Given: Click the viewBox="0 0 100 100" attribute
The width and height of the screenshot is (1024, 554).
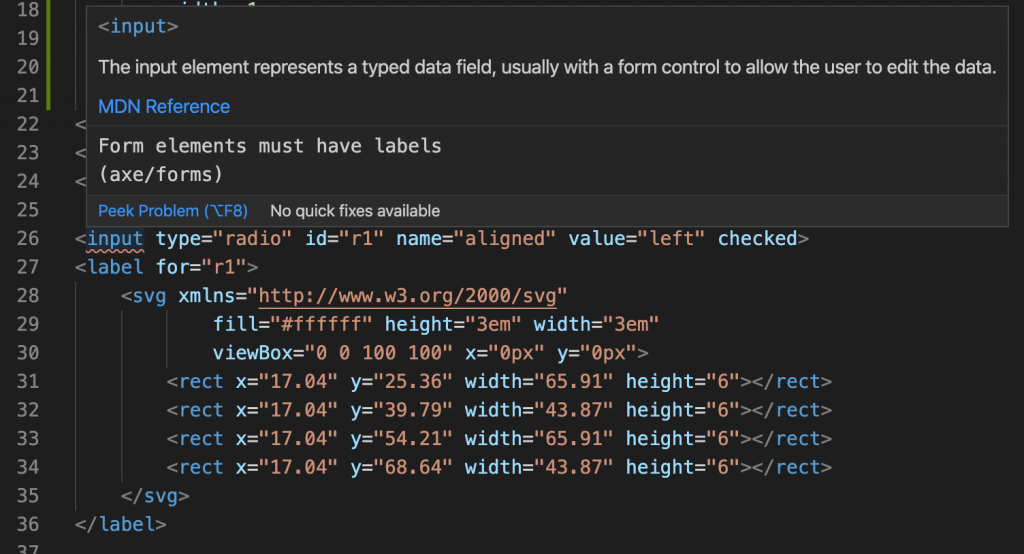Looking at the screenshot, I should point(332,353).
